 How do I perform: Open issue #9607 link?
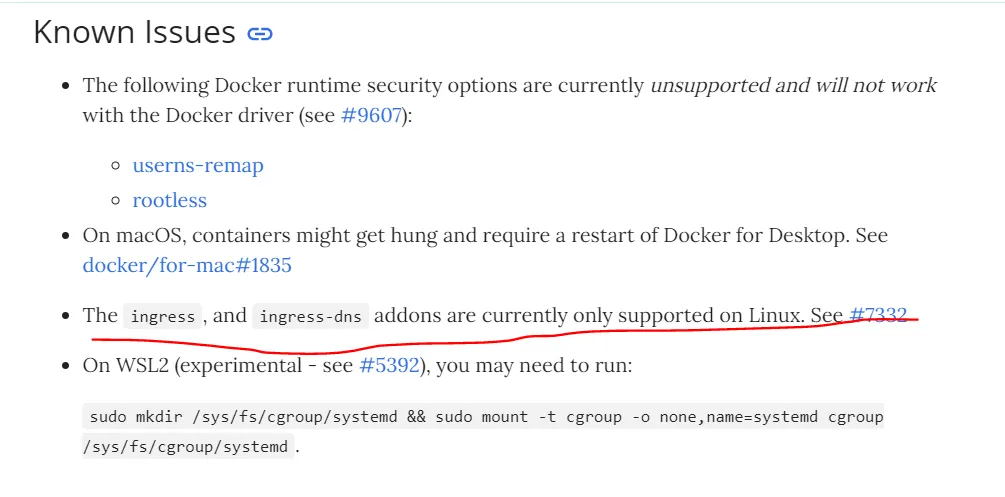tap(372, 115)
